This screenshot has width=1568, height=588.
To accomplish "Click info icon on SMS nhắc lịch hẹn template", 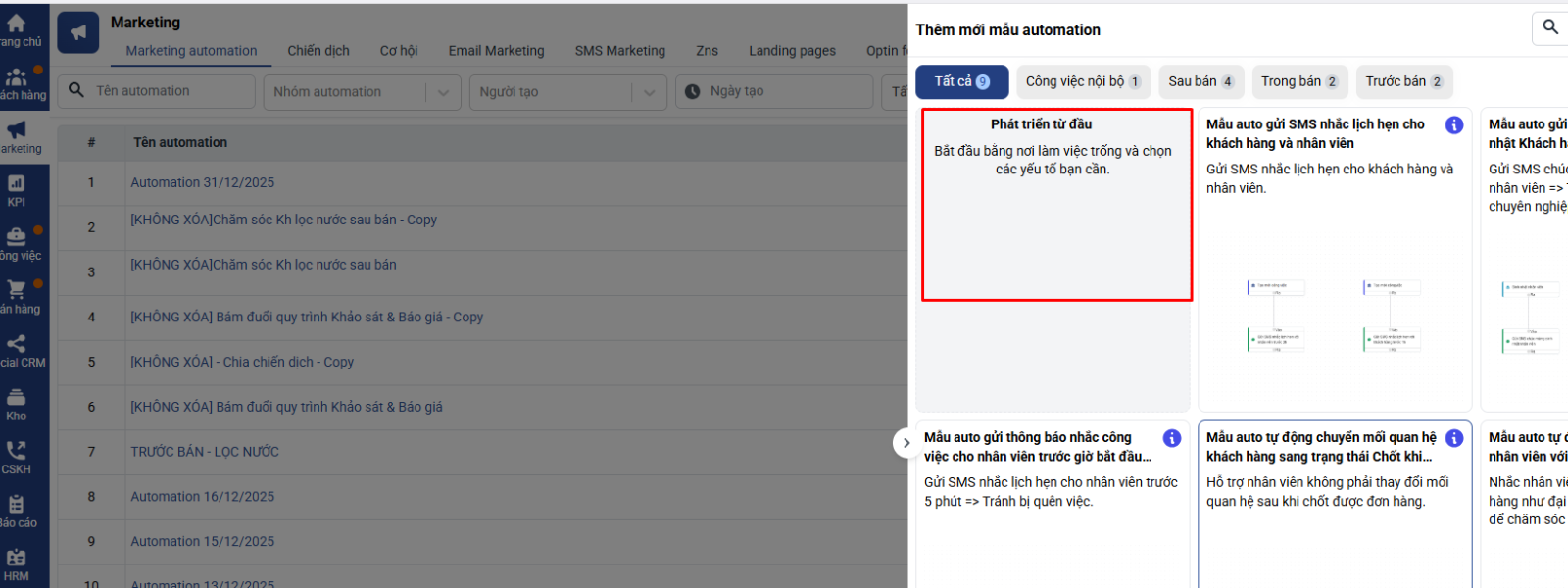I will [1454, 125].
